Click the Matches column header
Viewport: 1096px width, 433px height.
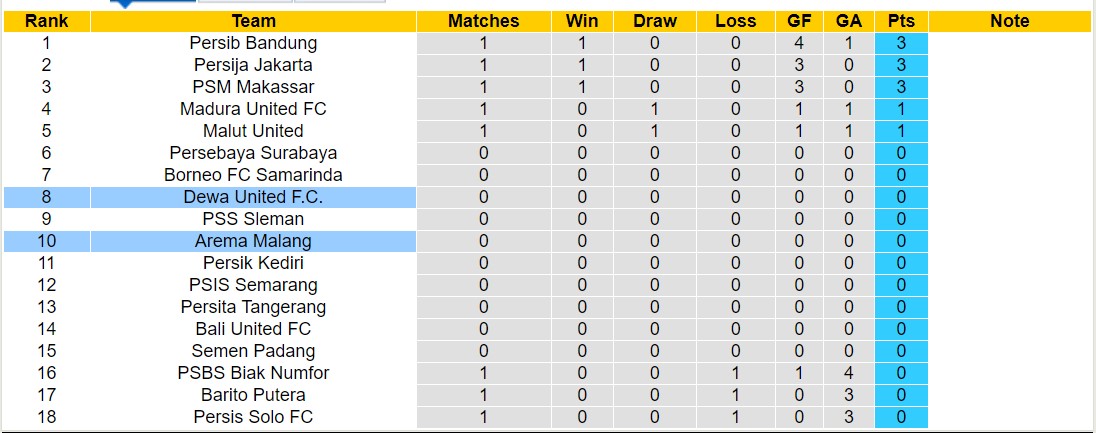483,21
